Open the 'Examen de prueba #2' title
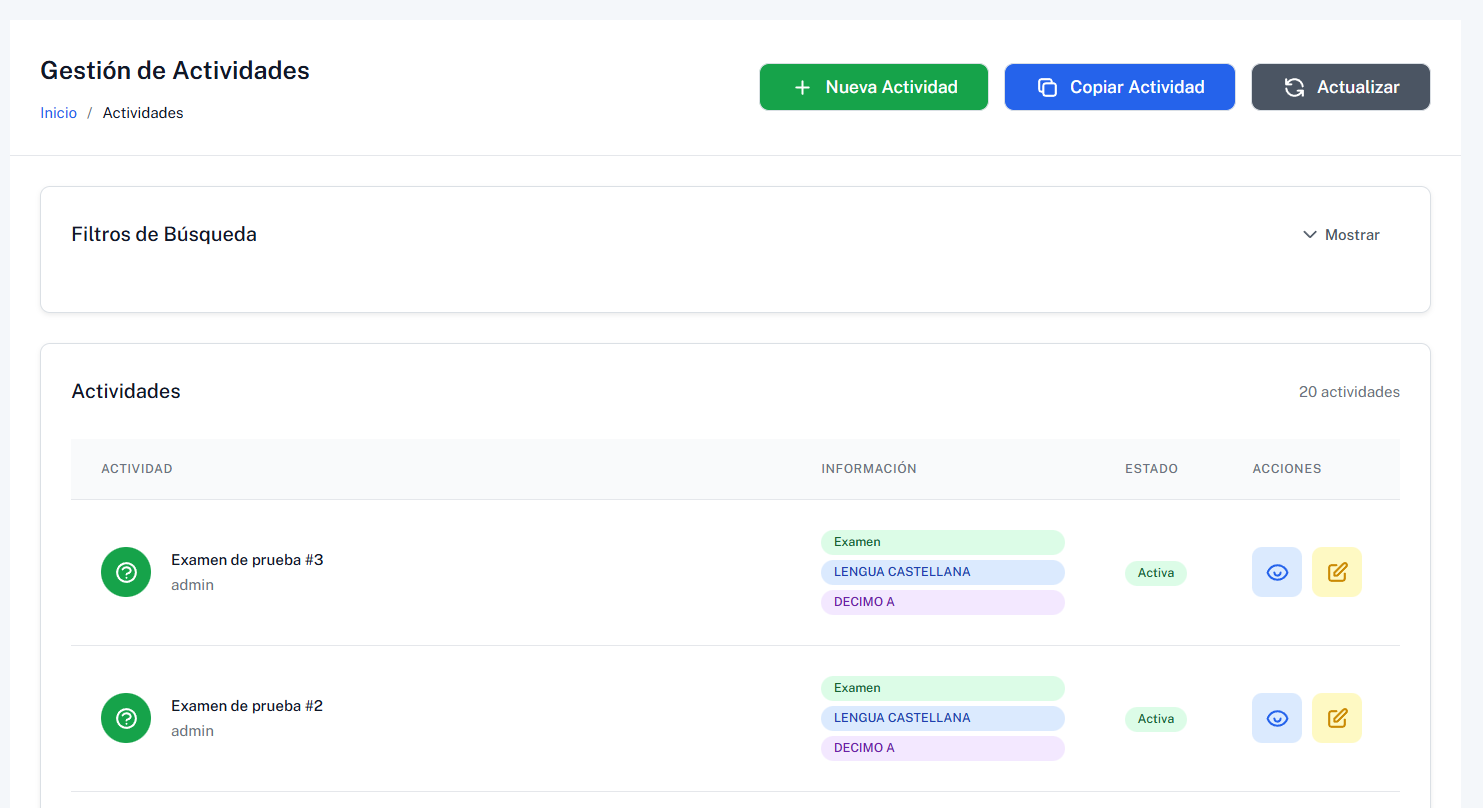Screen dimensions: 1483x808 coord(247,706)
